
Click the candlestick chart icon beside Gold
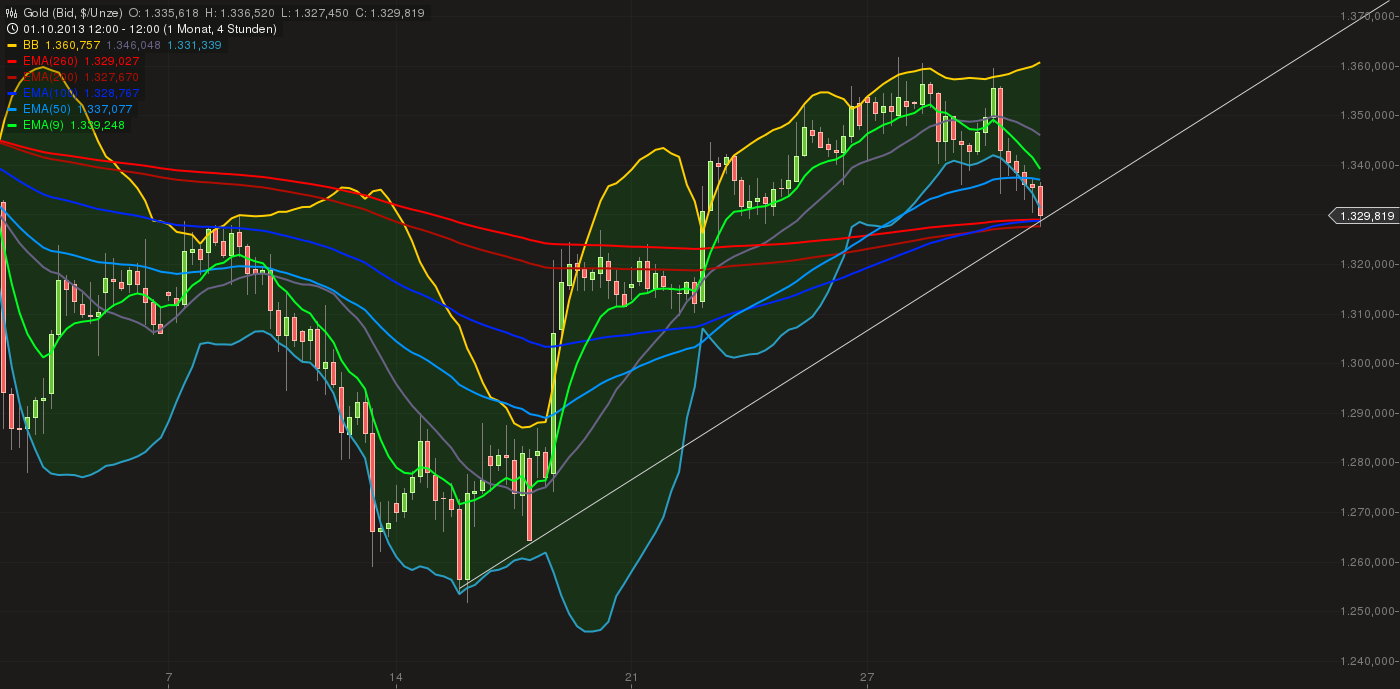point(11,13)
